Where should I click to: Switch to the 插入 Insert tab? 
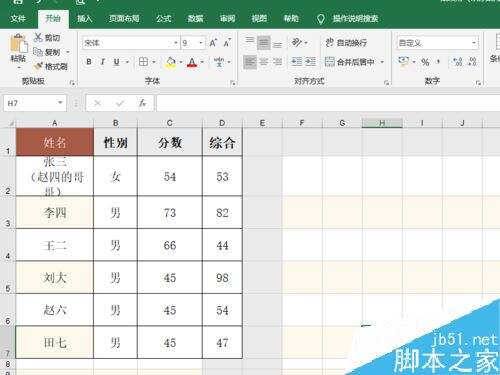point(85,19)
